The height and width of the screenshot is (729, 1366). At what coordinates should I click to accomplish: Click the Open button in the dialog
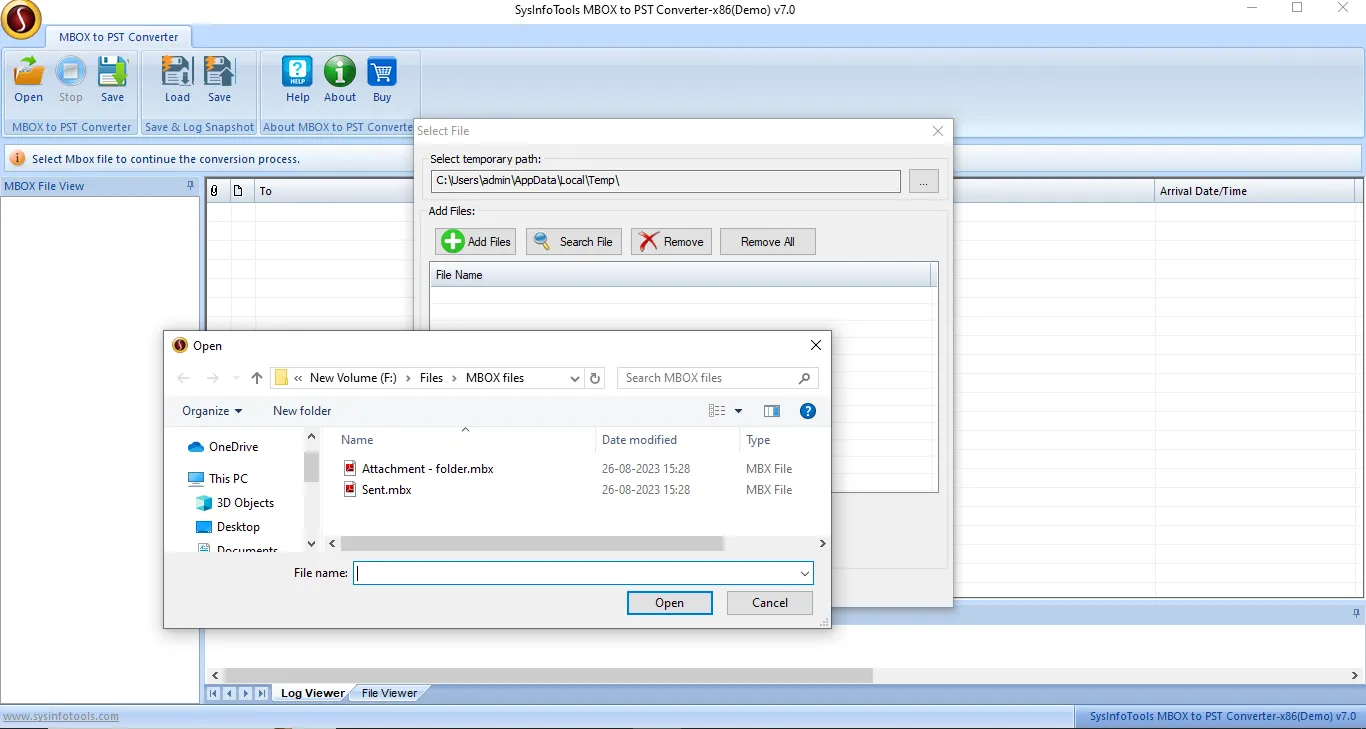(670, 603)
